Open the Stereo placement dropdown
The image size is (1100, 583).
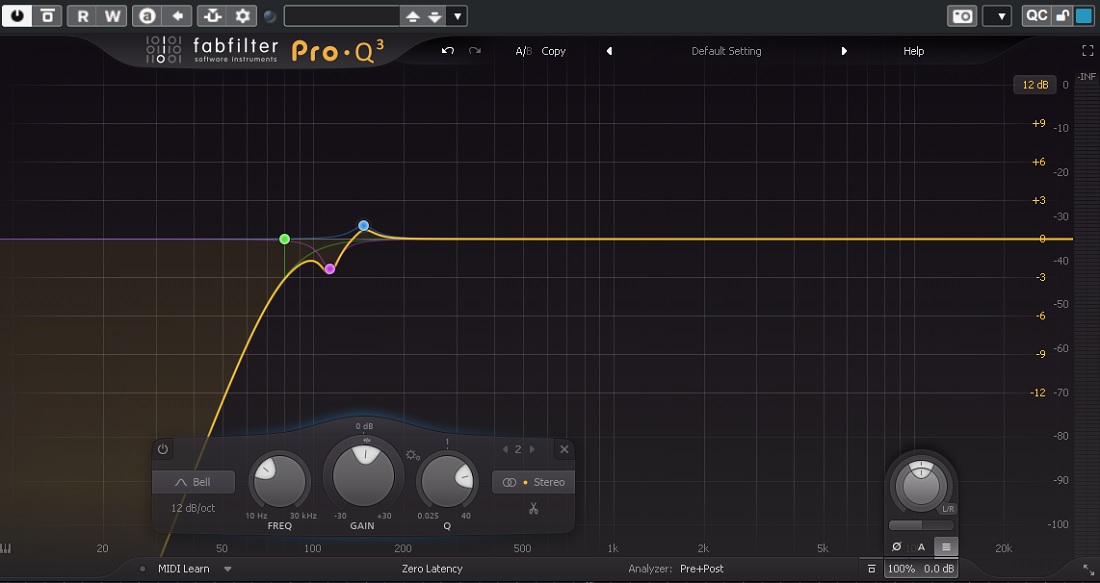(533, 482)
